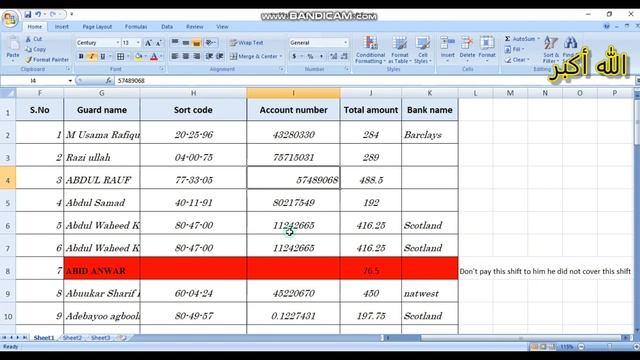Switch to the Data ribbon tab

pos(167,27)
